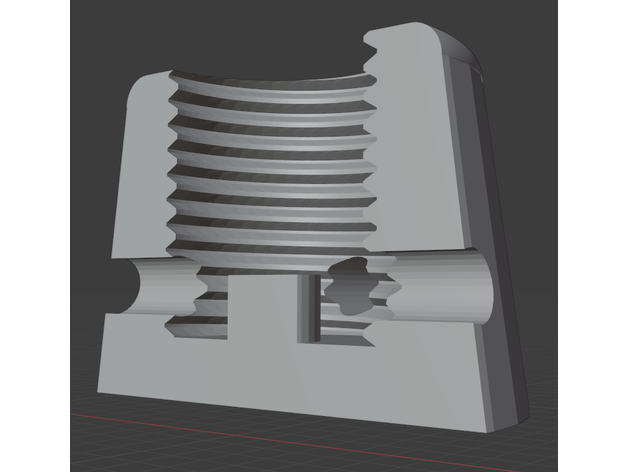Click the empty viewport background left of the model
Image resolution: width=628 pixels, height=472 pixels.
(90, 150)
